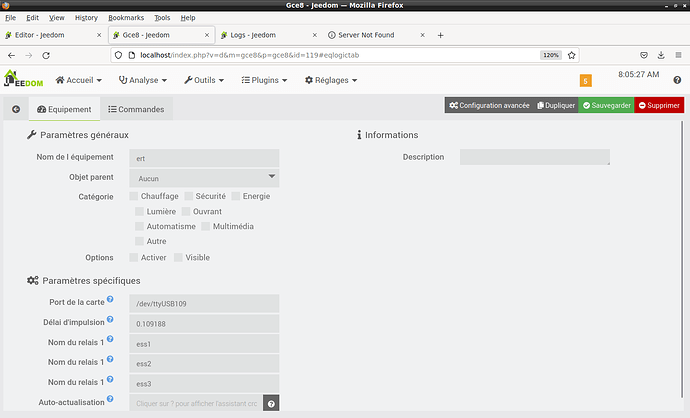Click the Description text area
This screenshot has width=690, height=418.
535,157
